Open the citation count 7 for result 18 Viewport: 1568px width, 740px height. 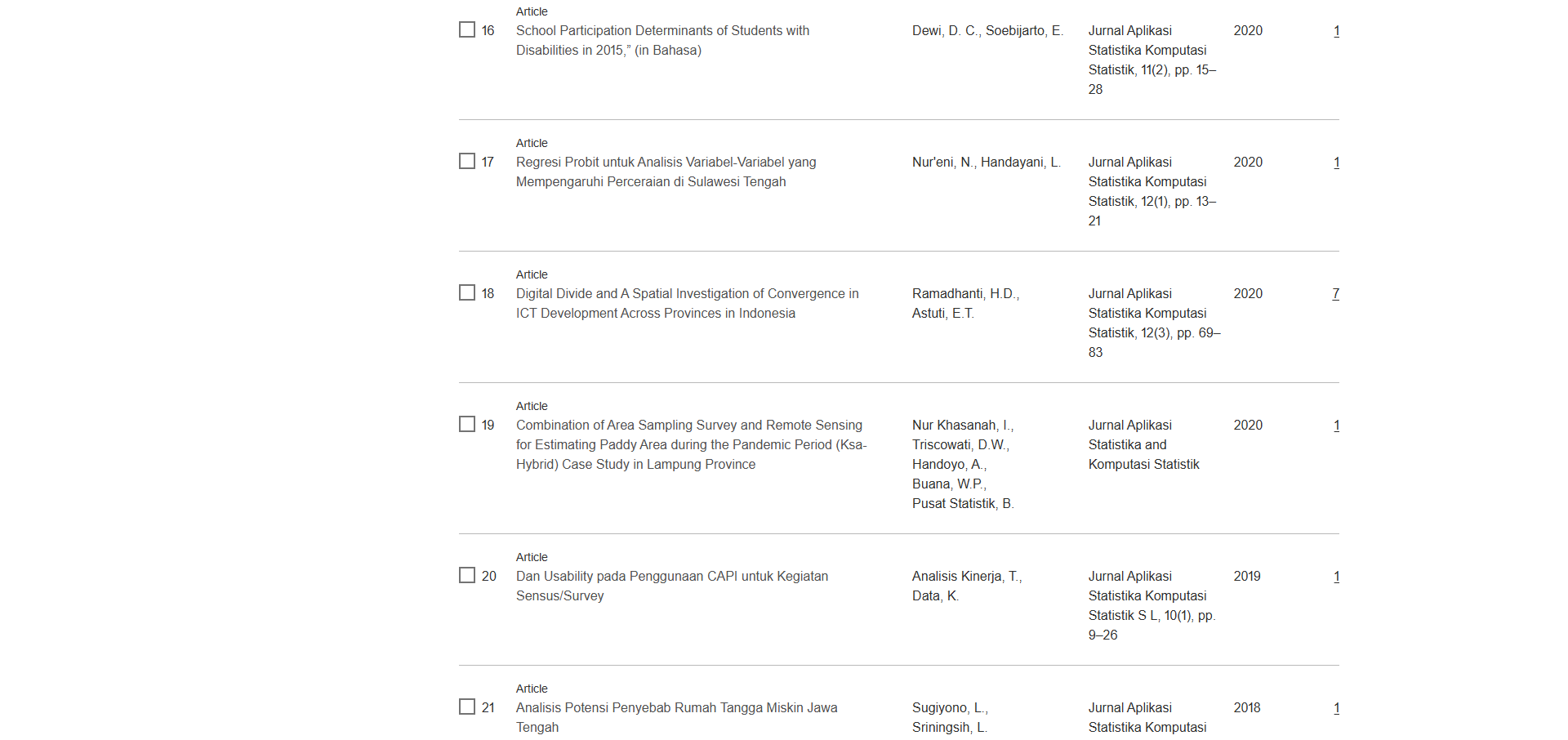click(x=1335, y=294)
